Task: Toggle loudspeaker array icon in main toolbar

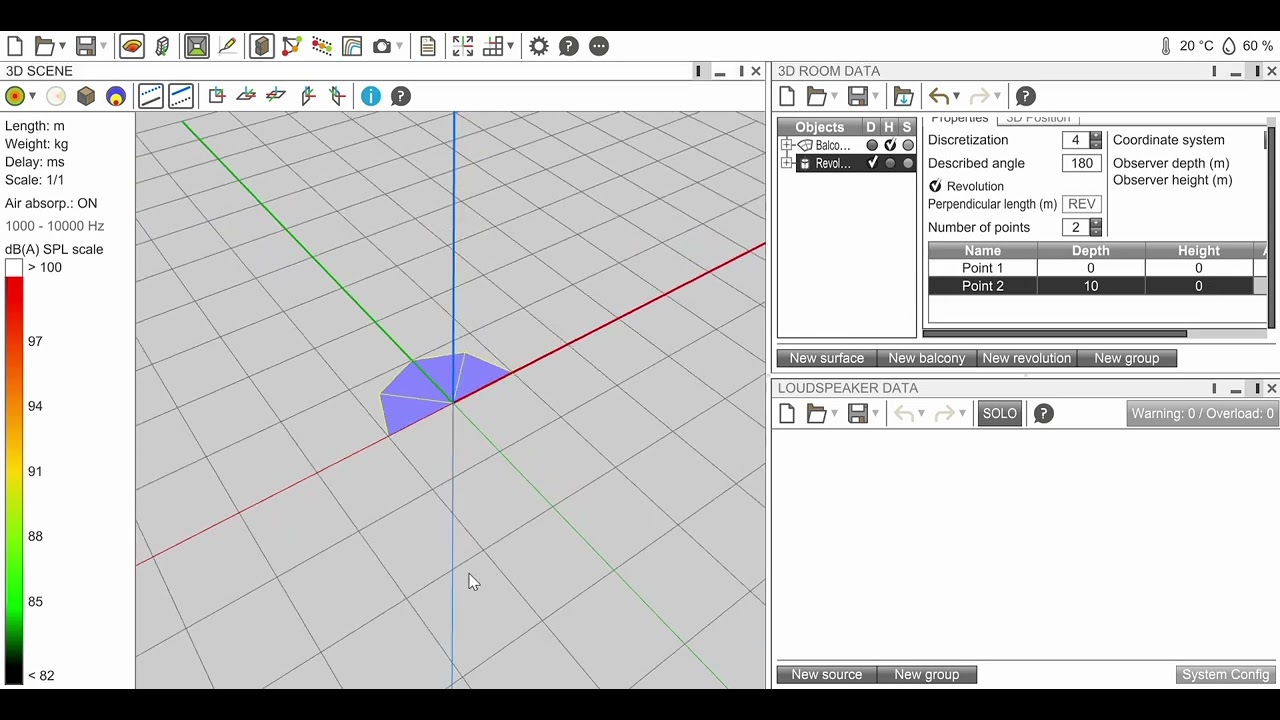Action: pyautogui.click(x=163, y=46)
